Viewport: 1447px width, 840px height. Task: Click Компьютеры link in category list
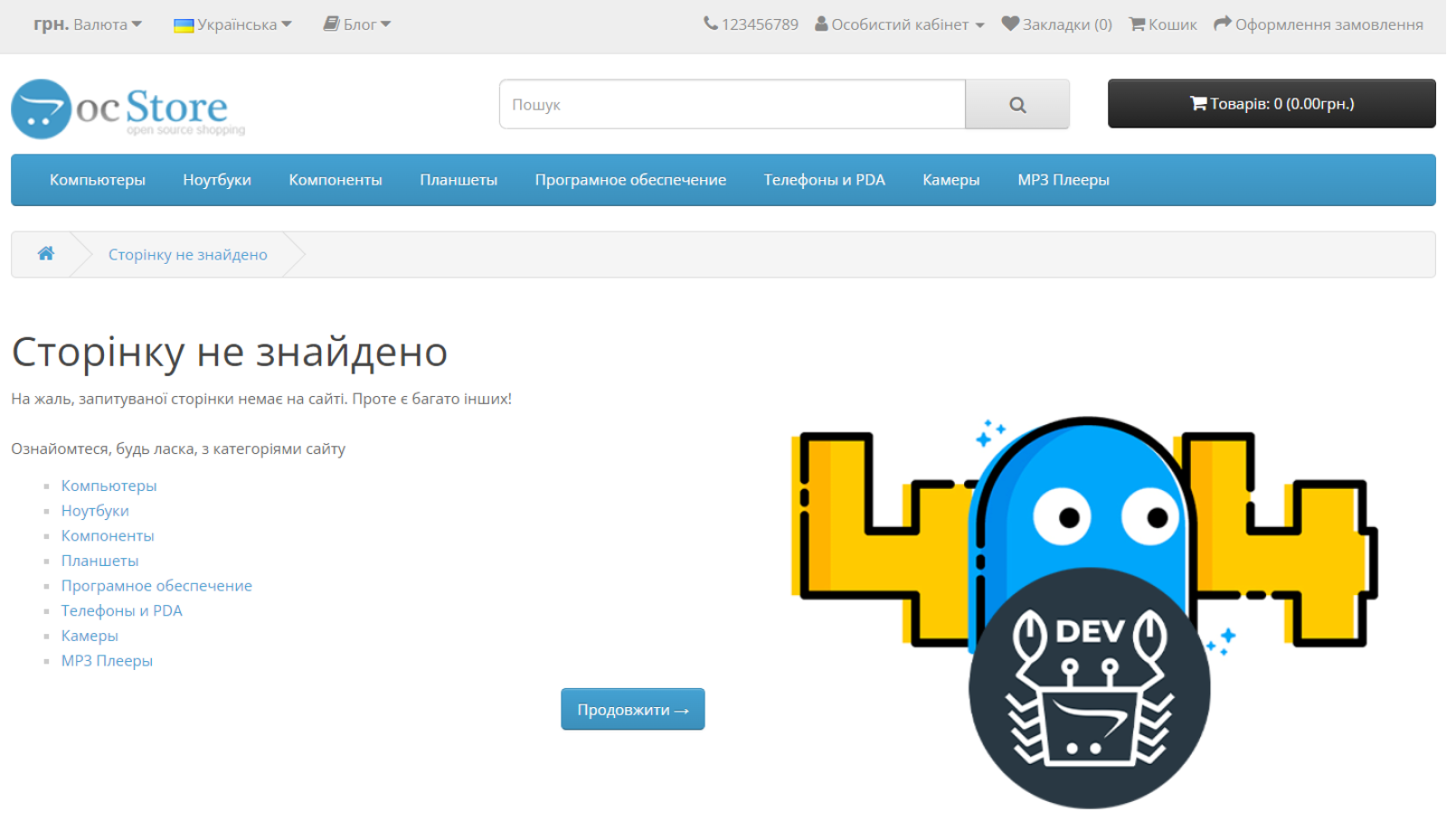(x=109, y=486)
